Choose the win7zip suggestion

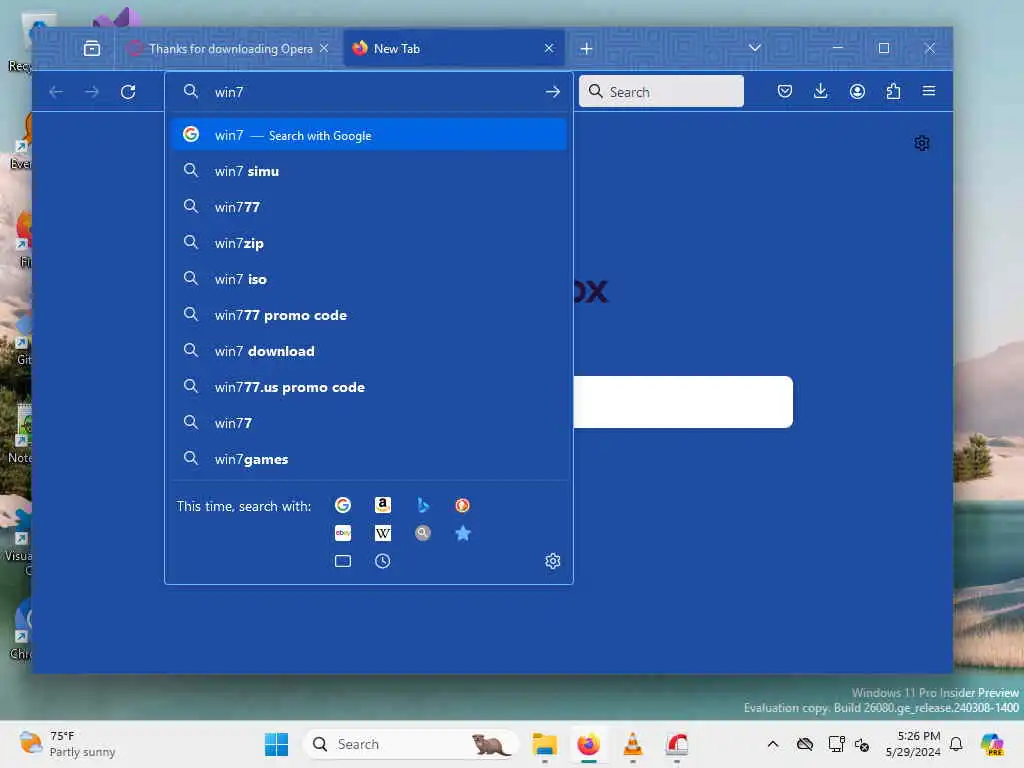tap(369, 243)
